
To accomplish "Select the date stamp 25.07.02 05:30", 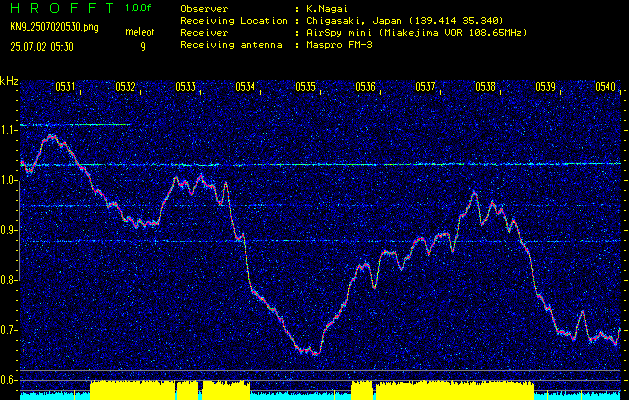I will tap(42, 47).
